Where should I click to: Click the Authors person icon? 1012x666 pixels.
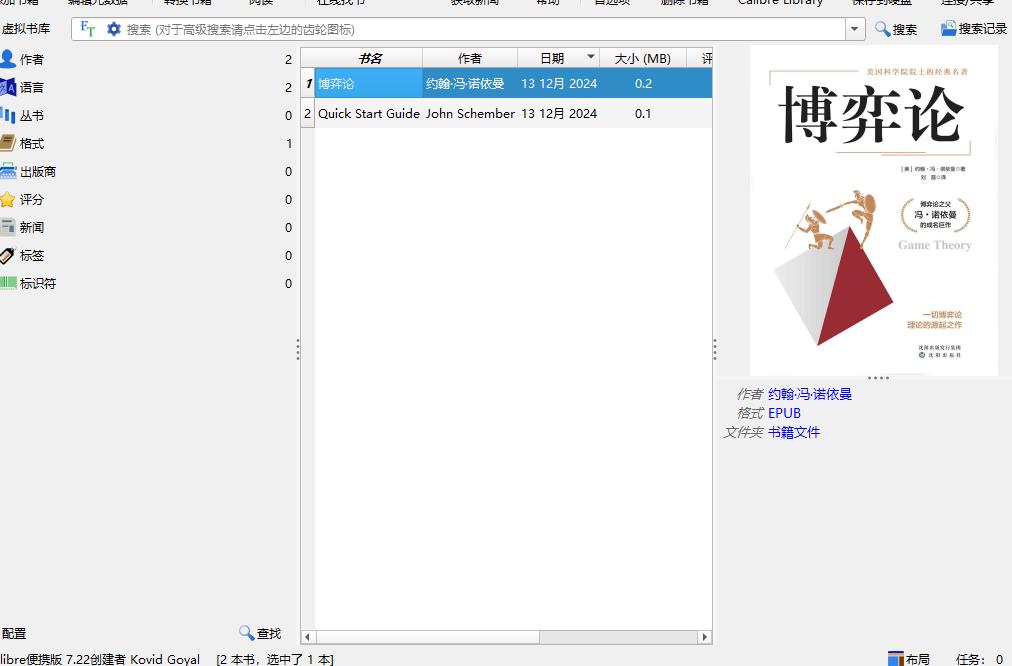tap(8, 59)
